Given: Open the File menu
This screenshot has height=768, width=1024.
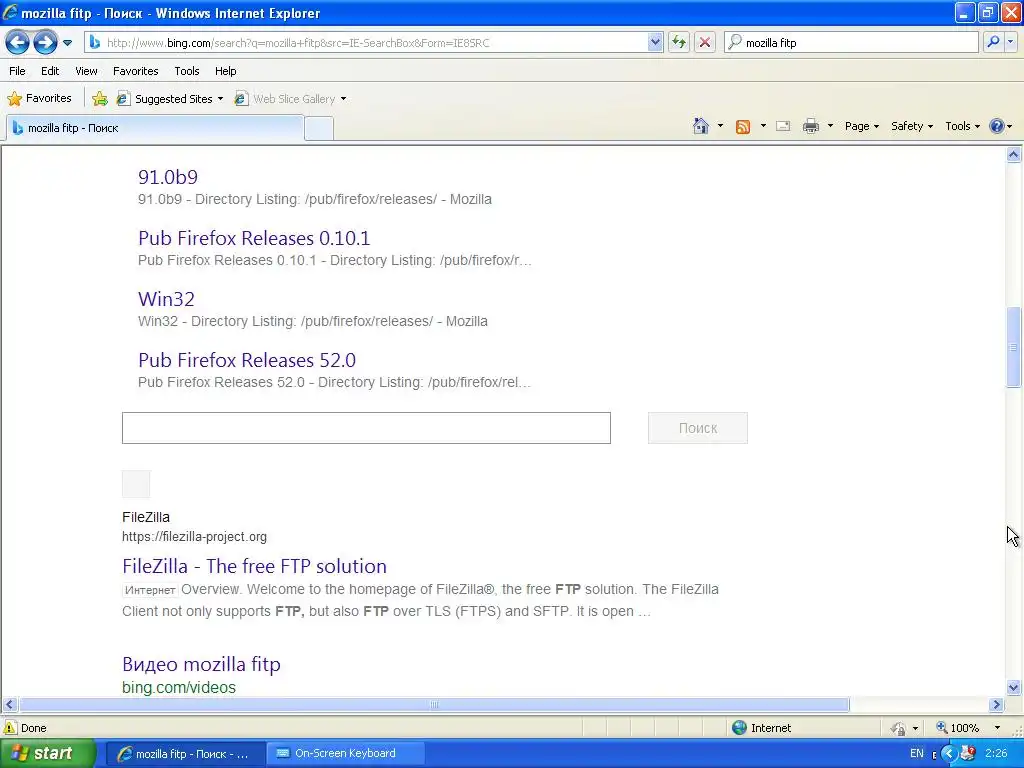Looking at the screenshot, I should [x=17, y=71].
